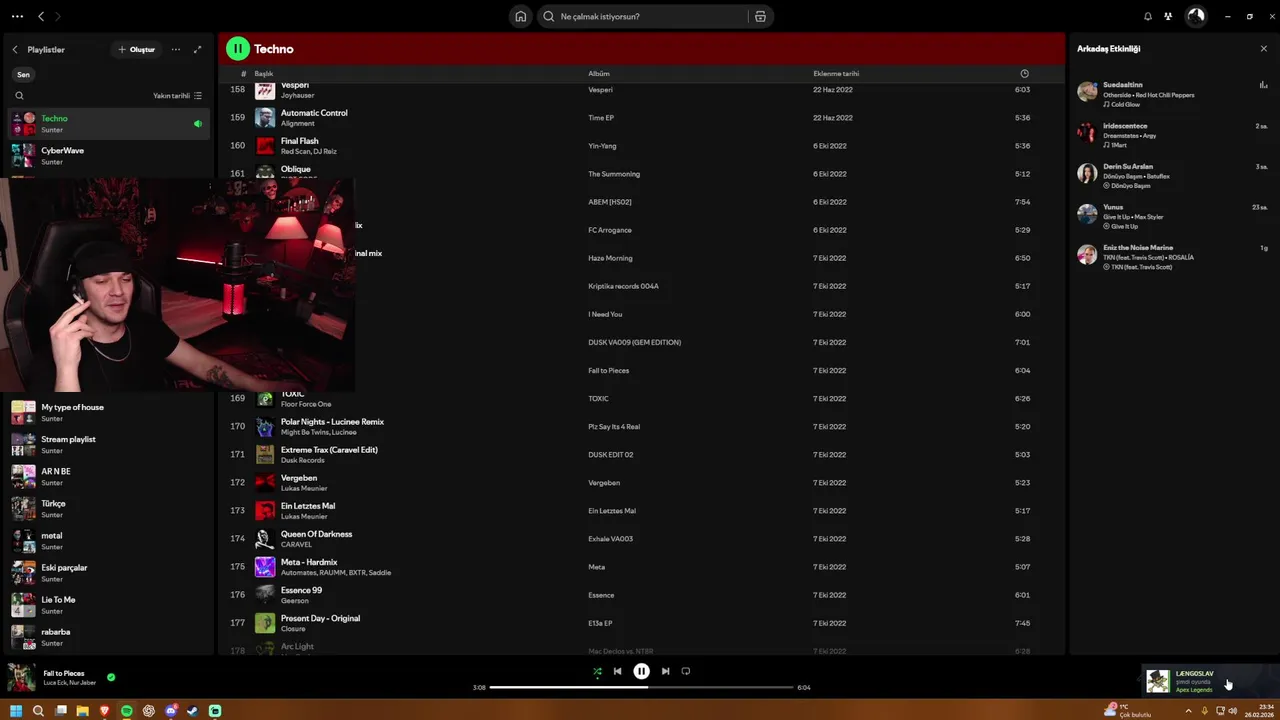1280x720 pixels.
Task: Pause playback in the bottom player bar
Action: [641, 671]
